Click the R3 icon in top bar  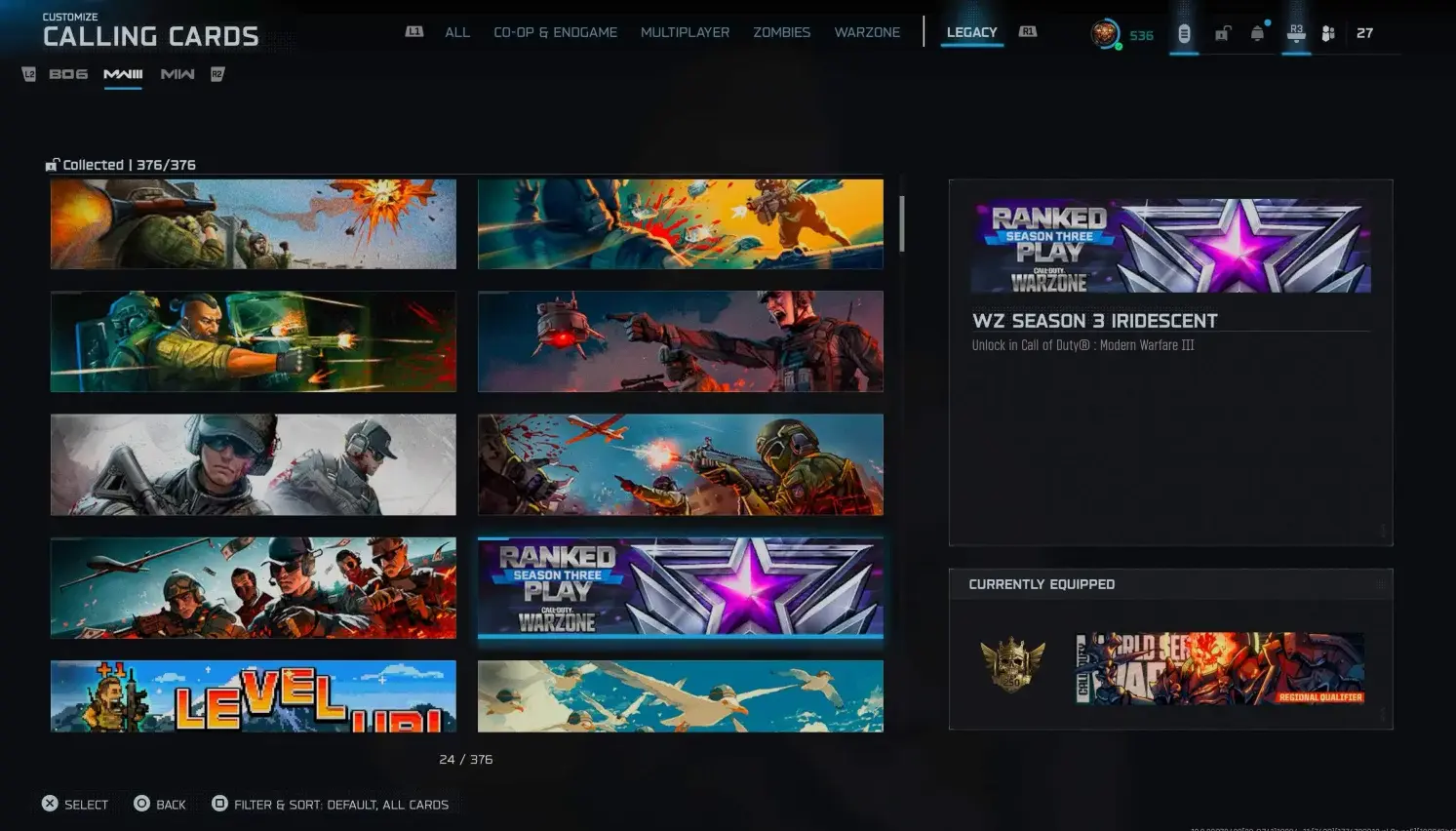pyautogui.click(x=1296, y=33)
